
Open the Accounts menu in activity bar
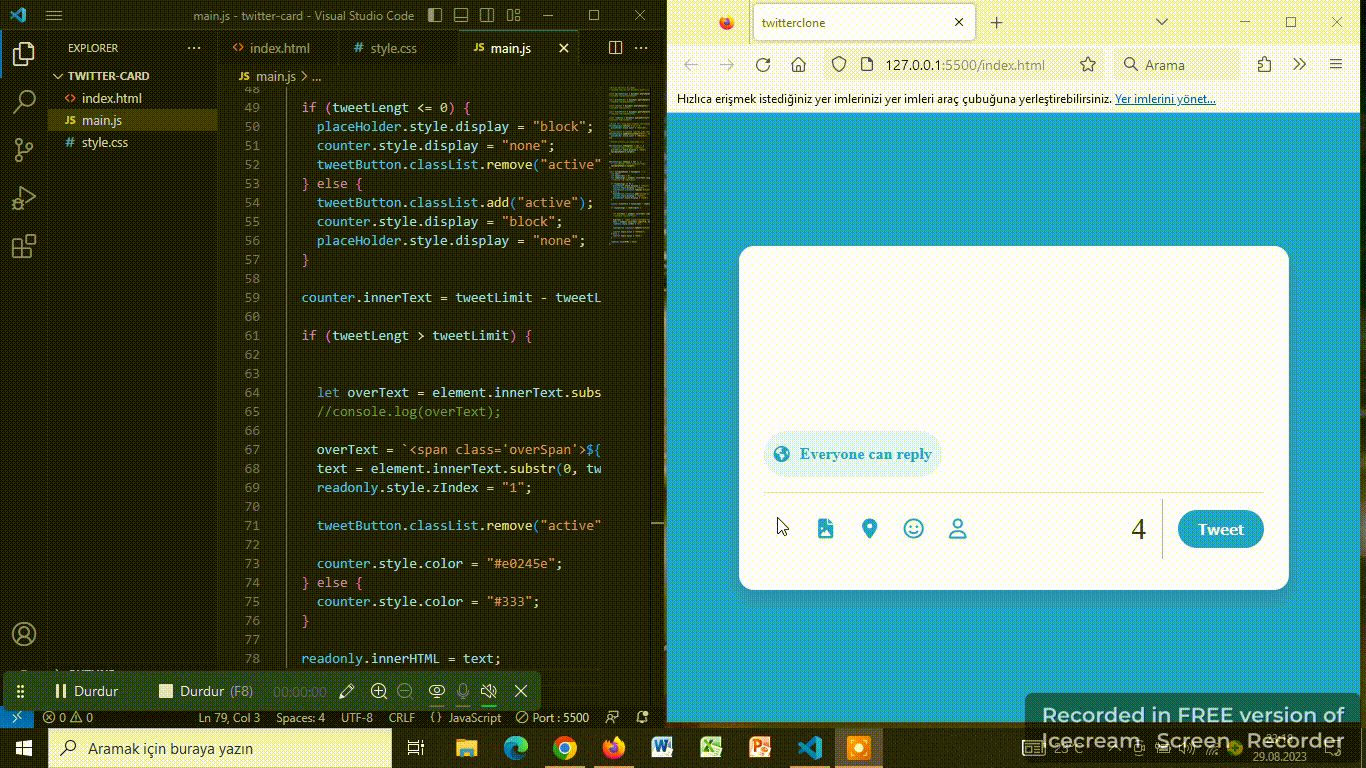tap(24, 634)
